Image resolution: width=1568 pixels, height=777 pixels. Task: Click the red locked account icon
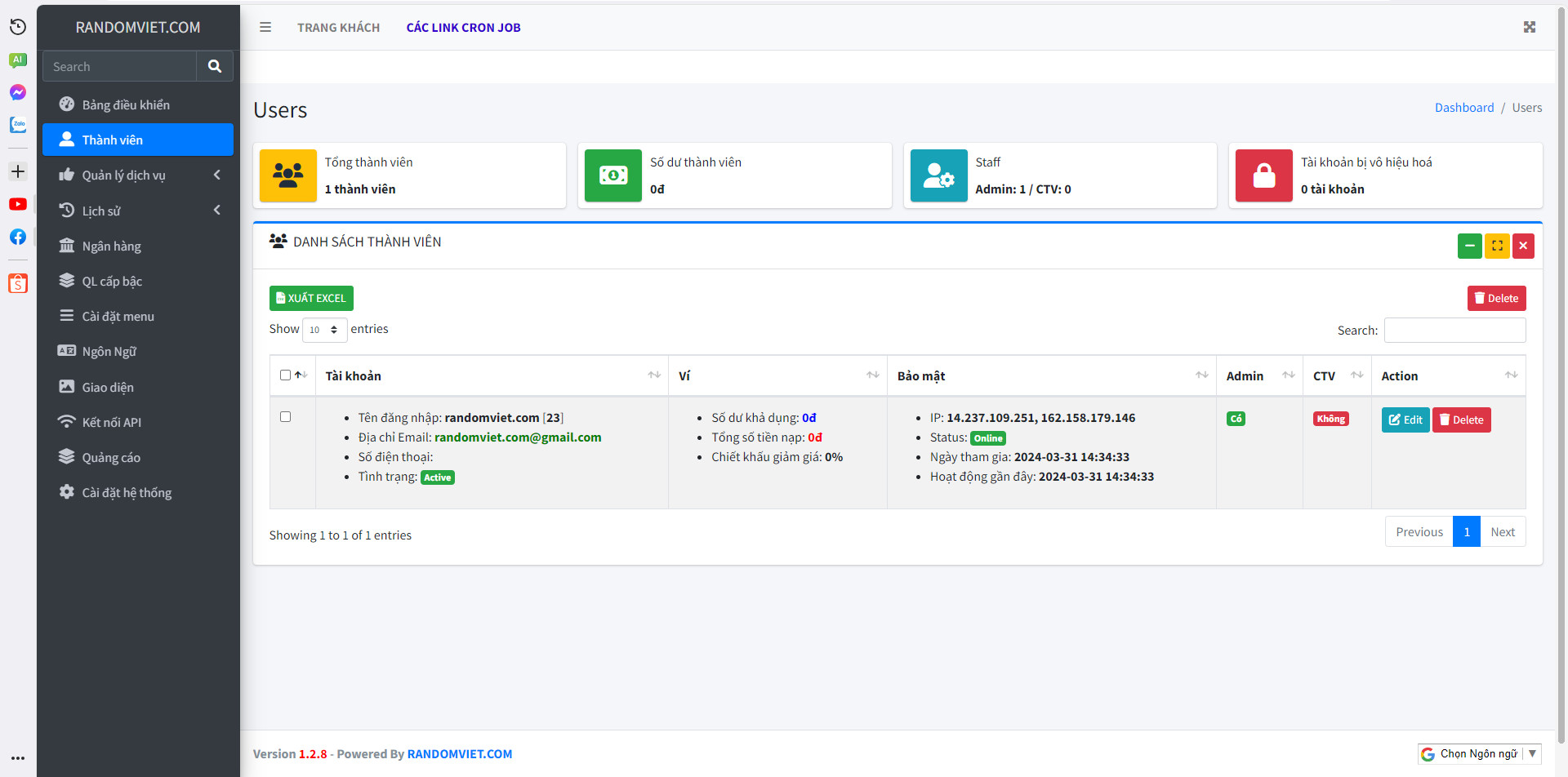point(1264,175)
